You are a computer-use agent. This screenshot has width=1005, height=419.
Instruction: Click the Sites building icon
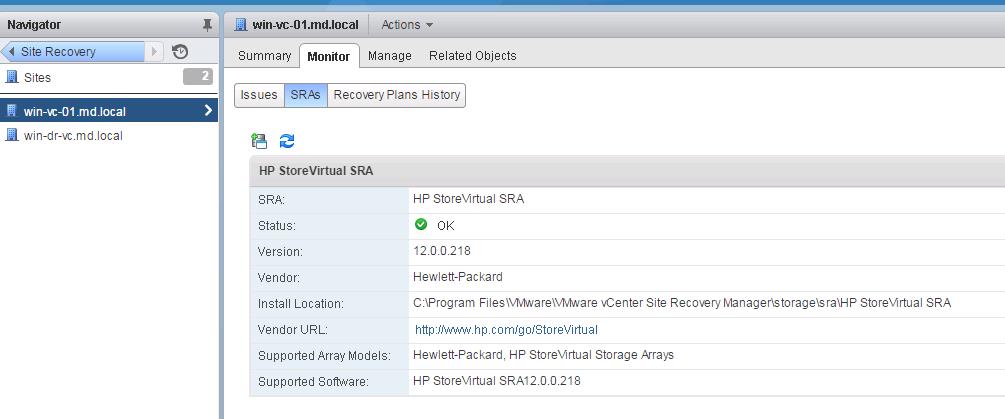click(12, 77)
